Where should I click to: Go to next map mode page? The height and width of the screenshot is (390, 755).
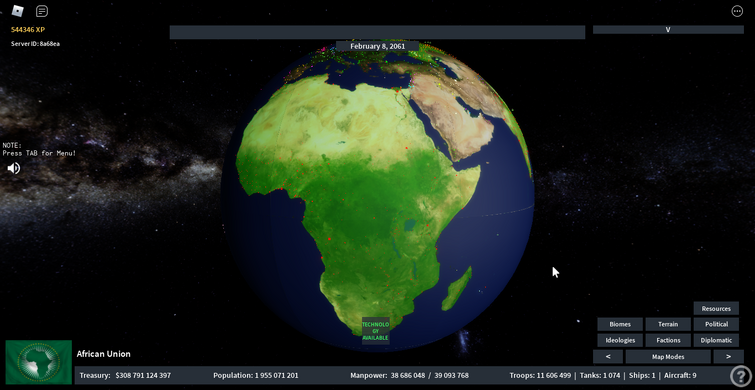[x=728, y=356]
